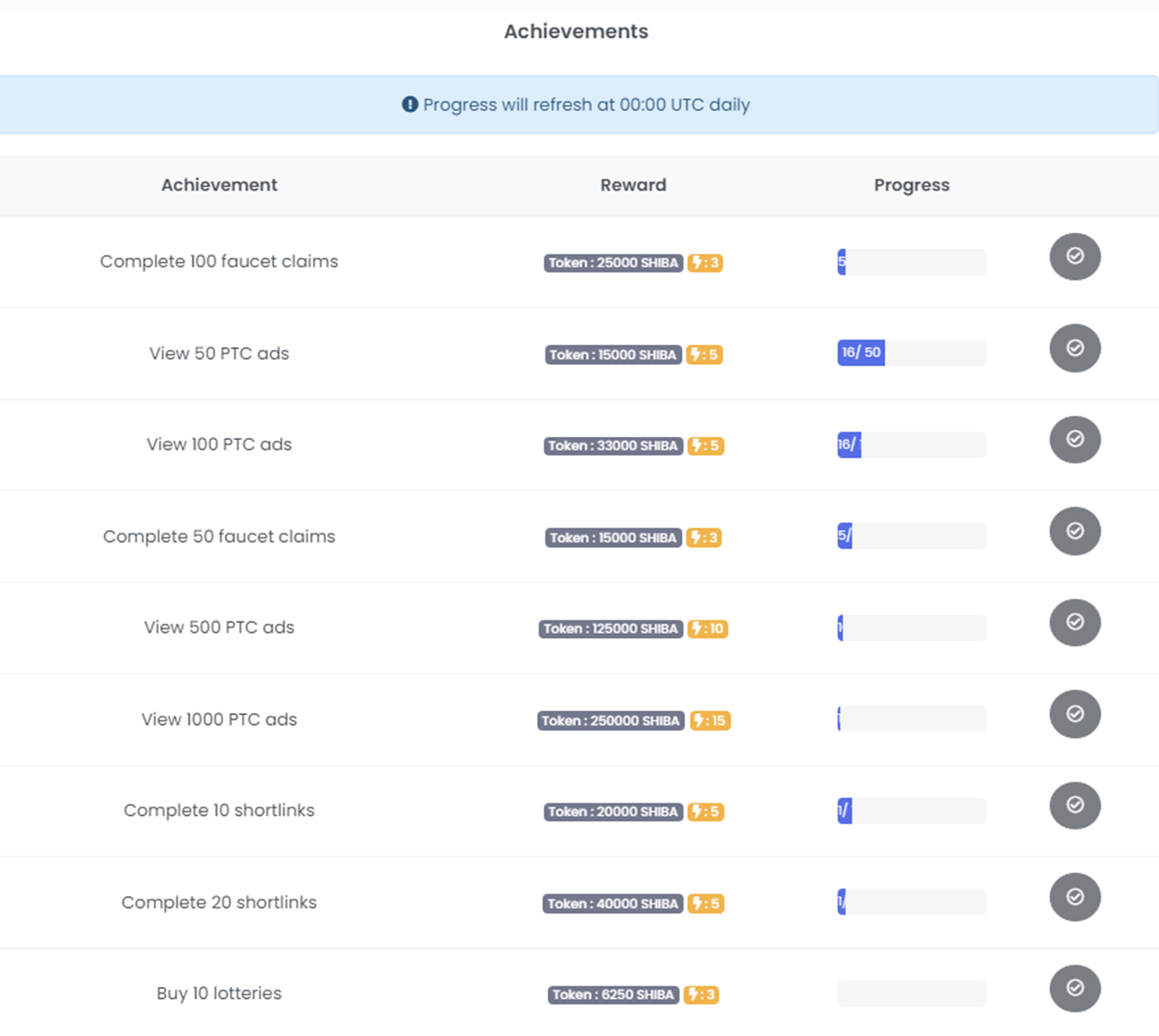Click claim checkmark for 100 faucet claims
Screen dimensions: 1159x1036
tap(1075, 256)
